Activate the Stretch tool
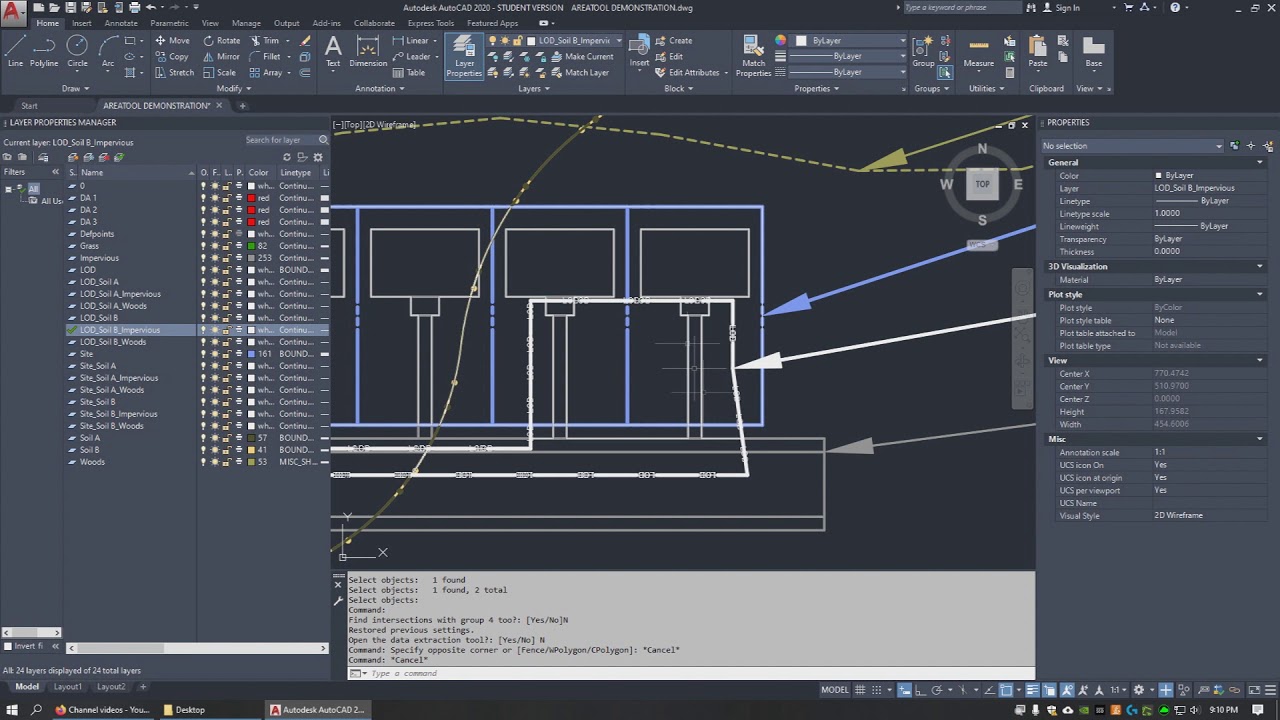The height and width of the screenshot is (720, 1280). click(174, 73)
